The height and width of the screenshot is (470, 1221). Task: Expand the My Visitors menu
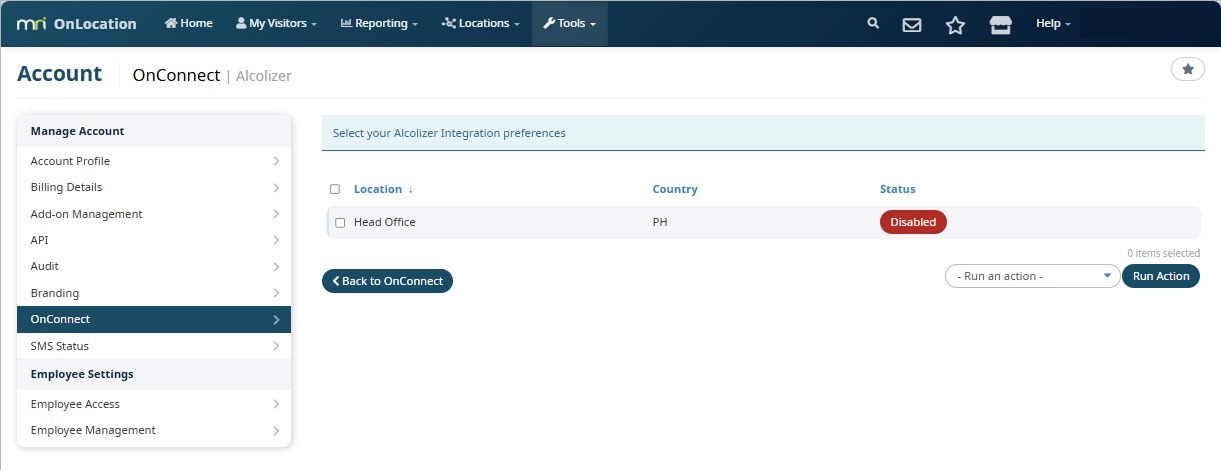(x=276, y=23)
